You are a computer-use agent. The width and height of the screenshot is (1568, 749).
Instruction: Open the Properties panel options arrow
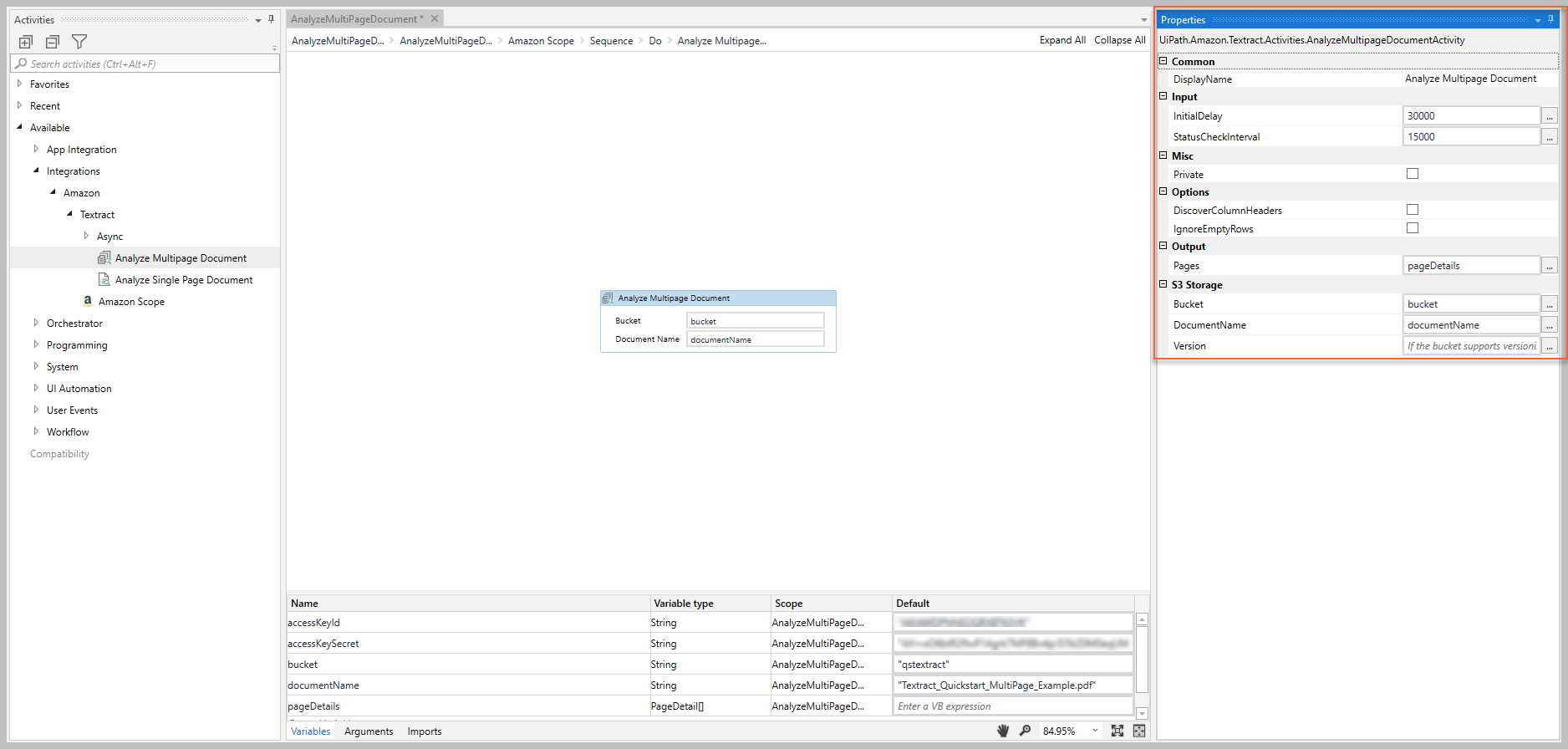[x=1538, y=20]
